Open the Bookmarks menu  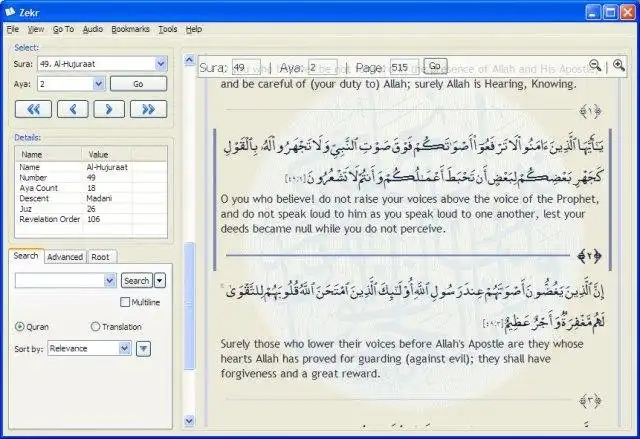coord(130,29)
